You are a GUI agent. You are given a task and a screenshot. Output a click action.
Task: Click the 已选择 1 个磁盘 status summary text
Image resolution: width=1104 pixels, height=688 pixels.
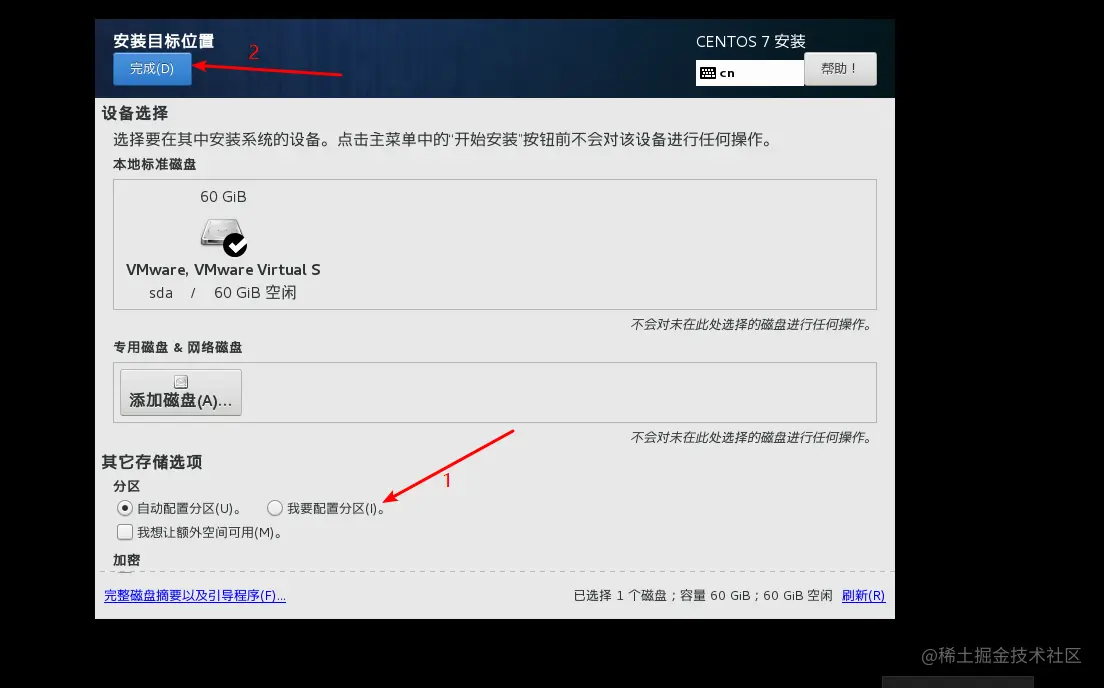pyautogui.click(x=703, y=596)
